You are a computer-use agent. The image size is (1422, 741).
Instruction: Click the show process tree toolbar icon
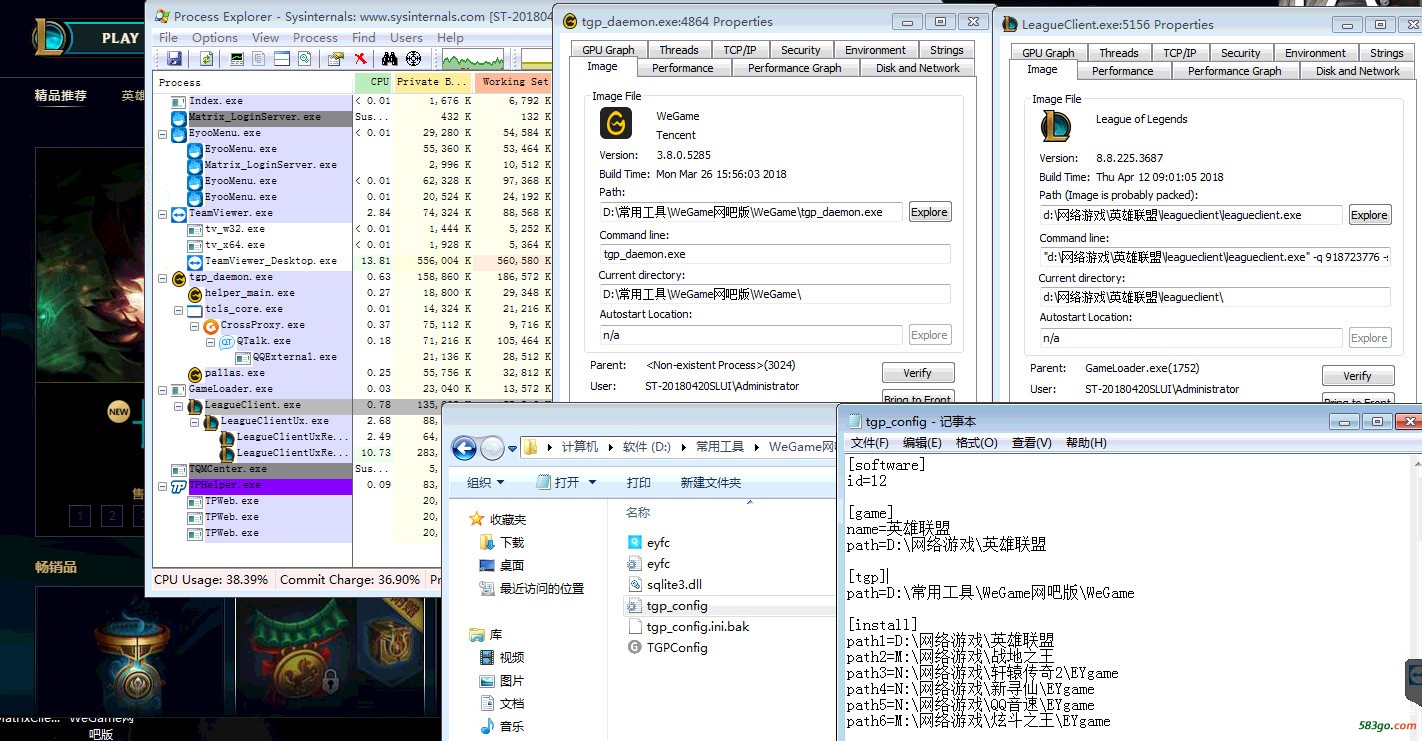pos(259,59)
